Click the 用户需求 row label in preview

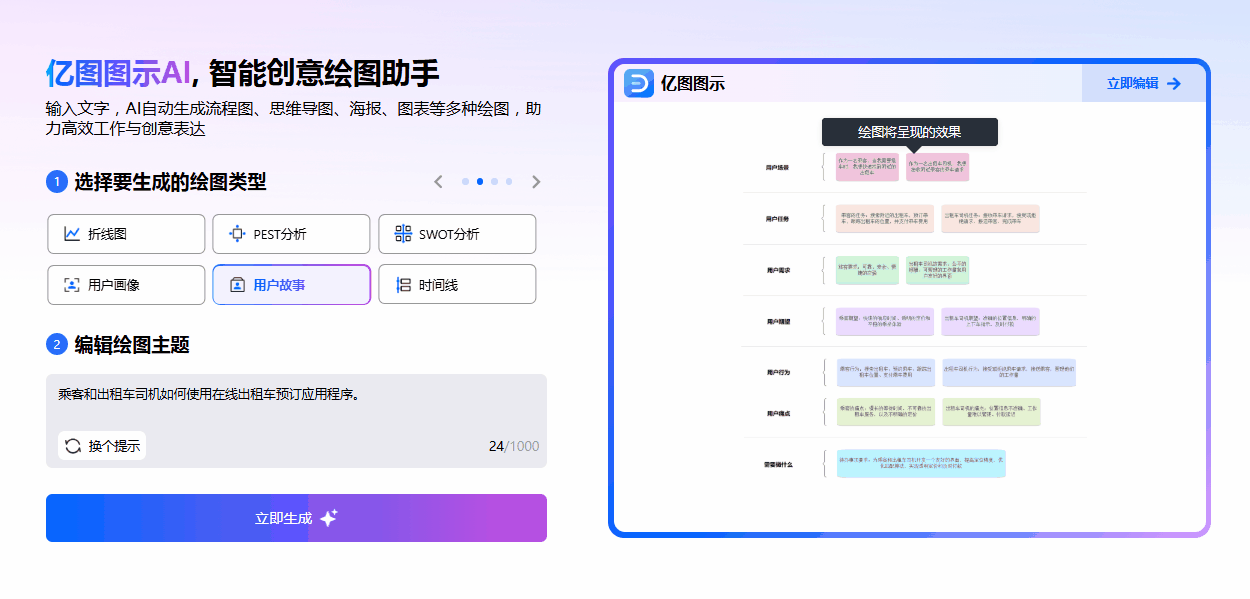[777, 270]
